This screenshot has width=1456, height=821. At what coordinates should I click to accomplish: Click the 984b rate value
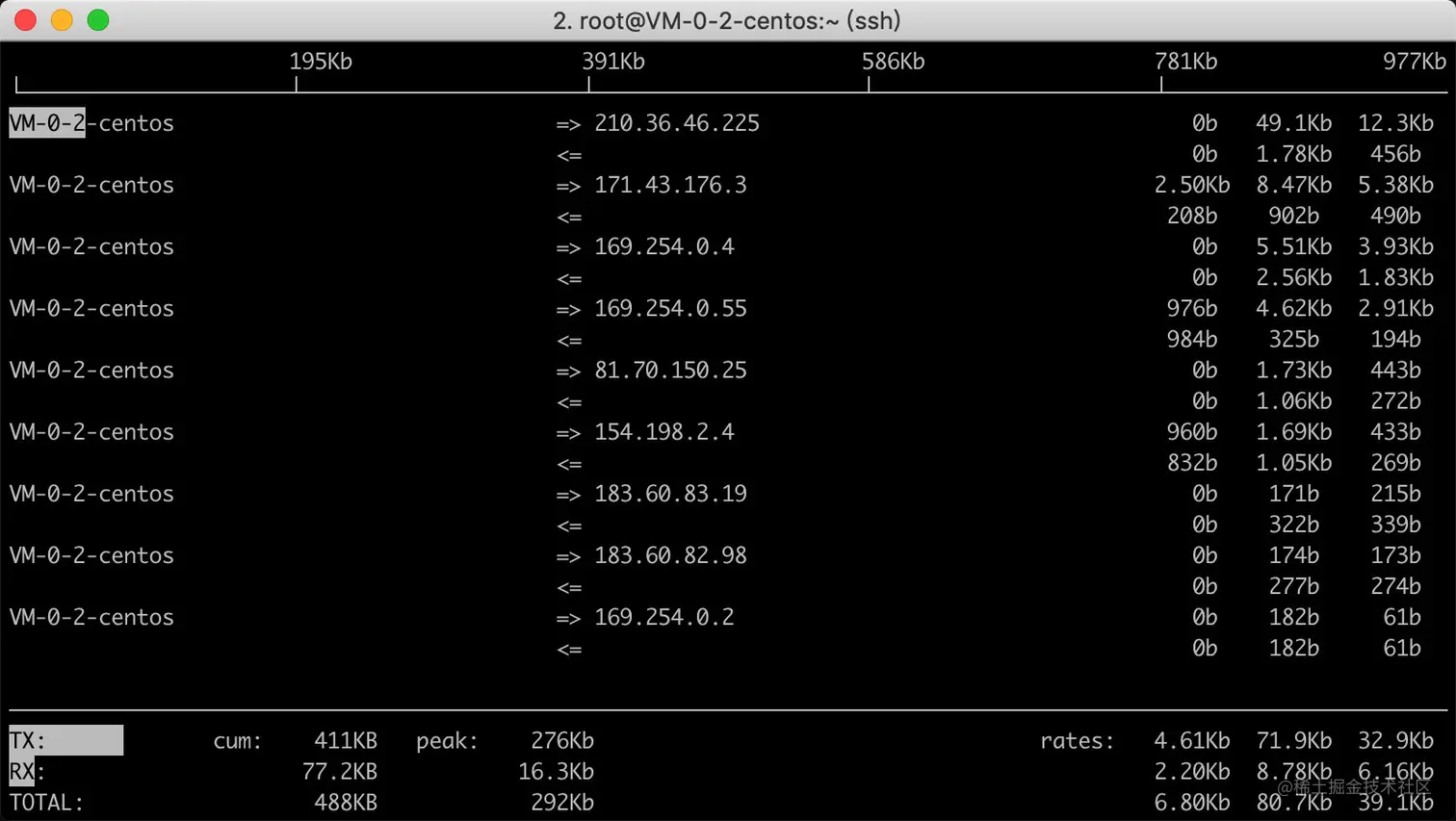coord(1192,339)
